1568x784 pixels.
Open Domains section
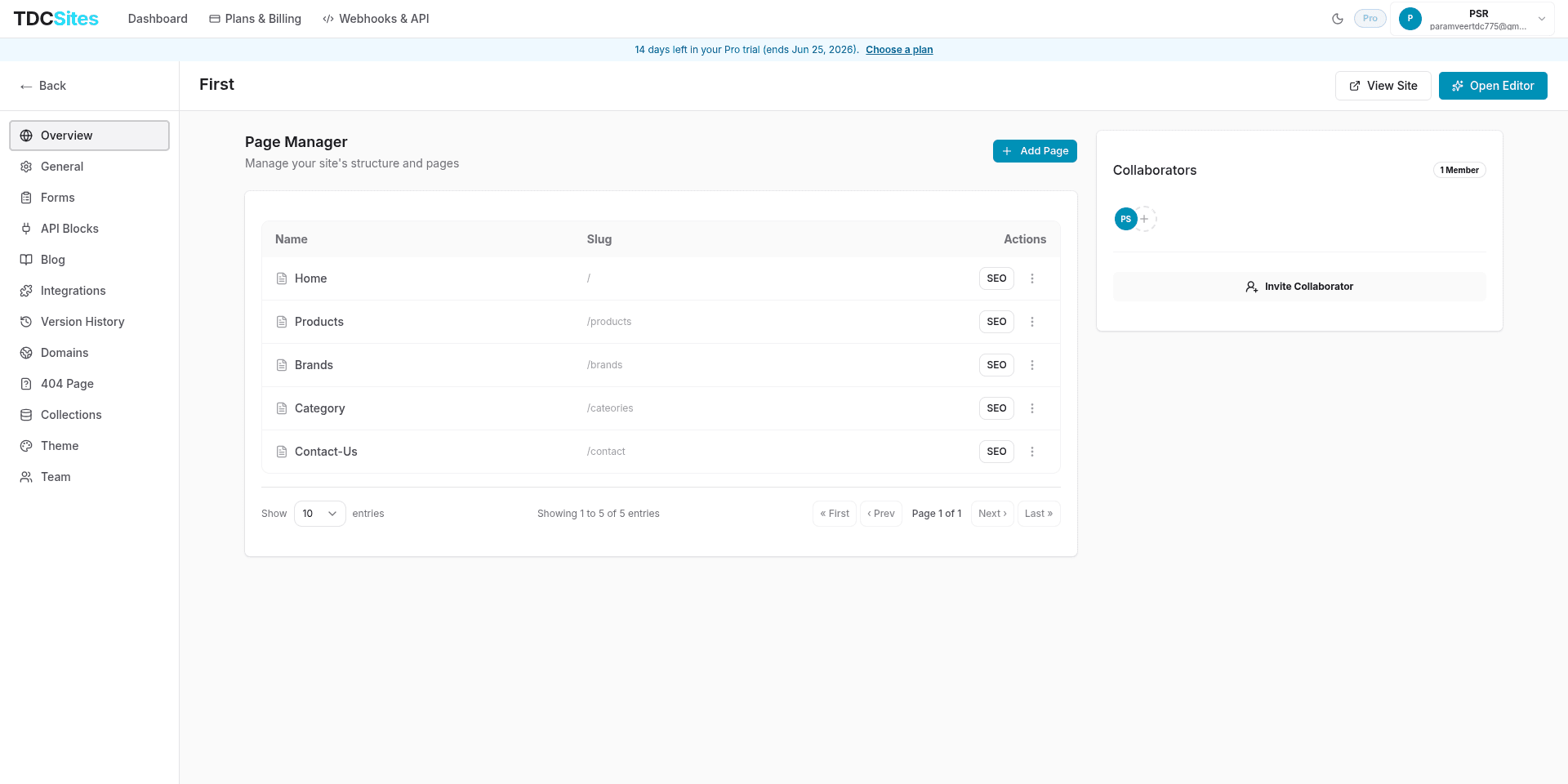coord(89,353)
